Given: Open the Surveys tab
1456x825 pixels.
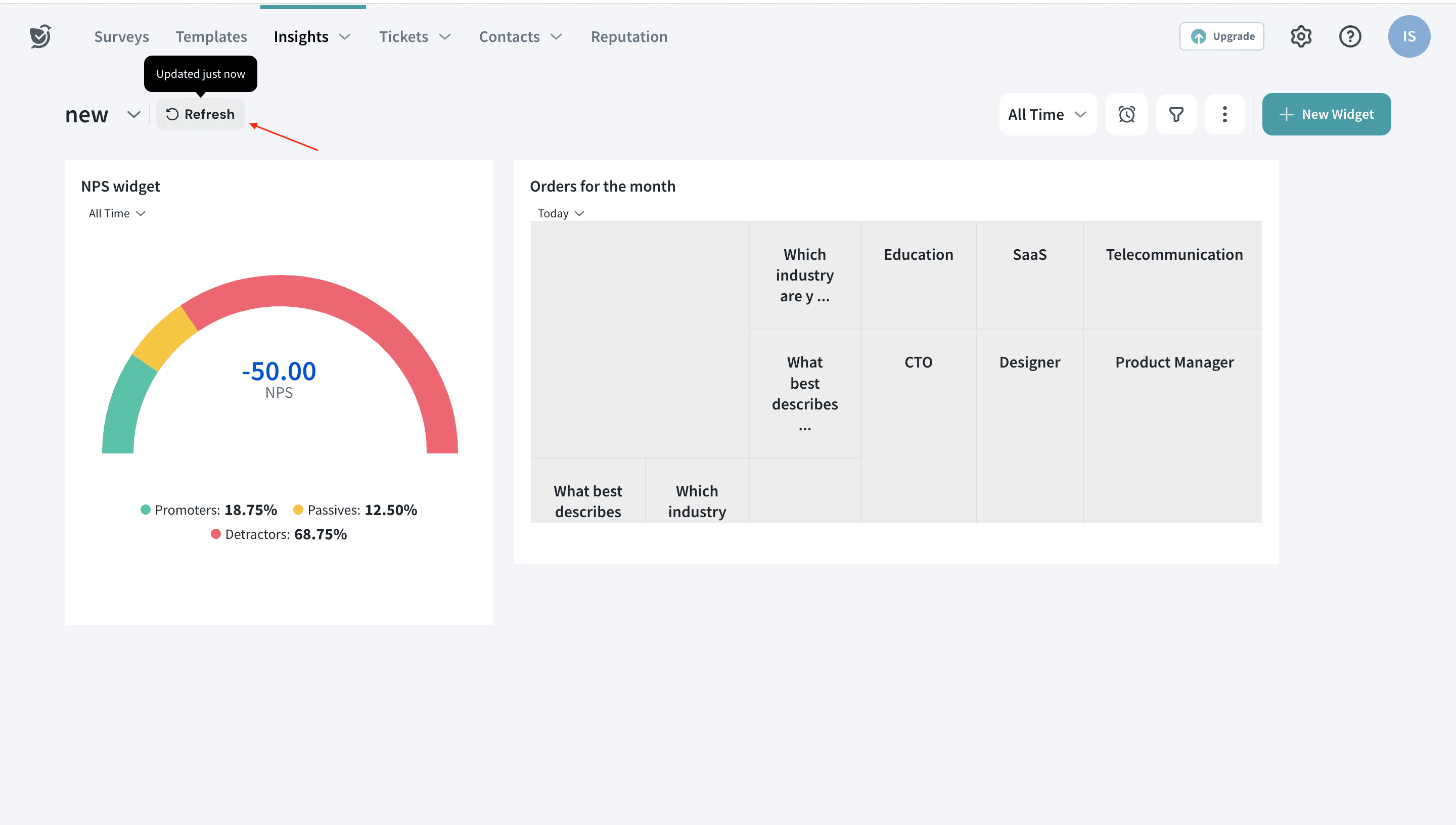Looking at the screenshot, I should [121, 37].
